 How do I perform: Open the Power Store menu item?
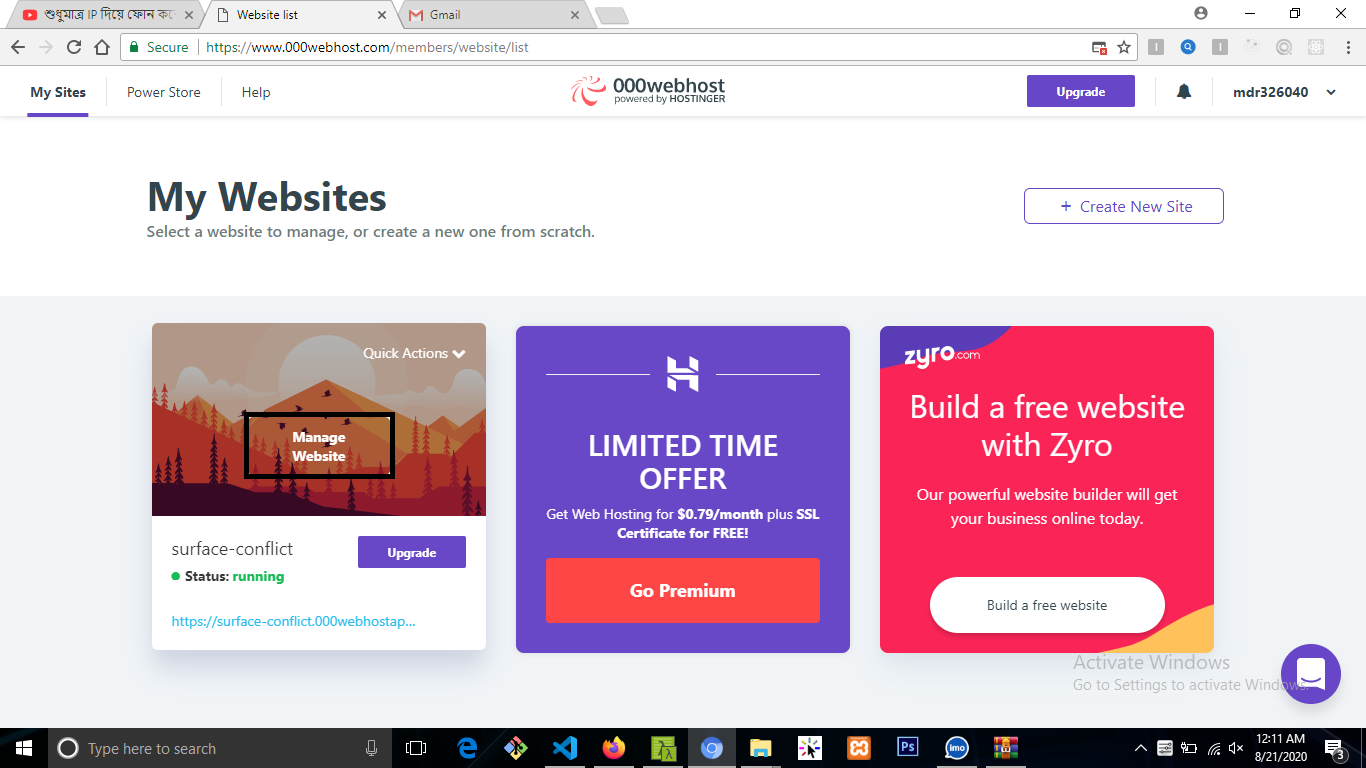pyautogui.click(x=164, y=92)
